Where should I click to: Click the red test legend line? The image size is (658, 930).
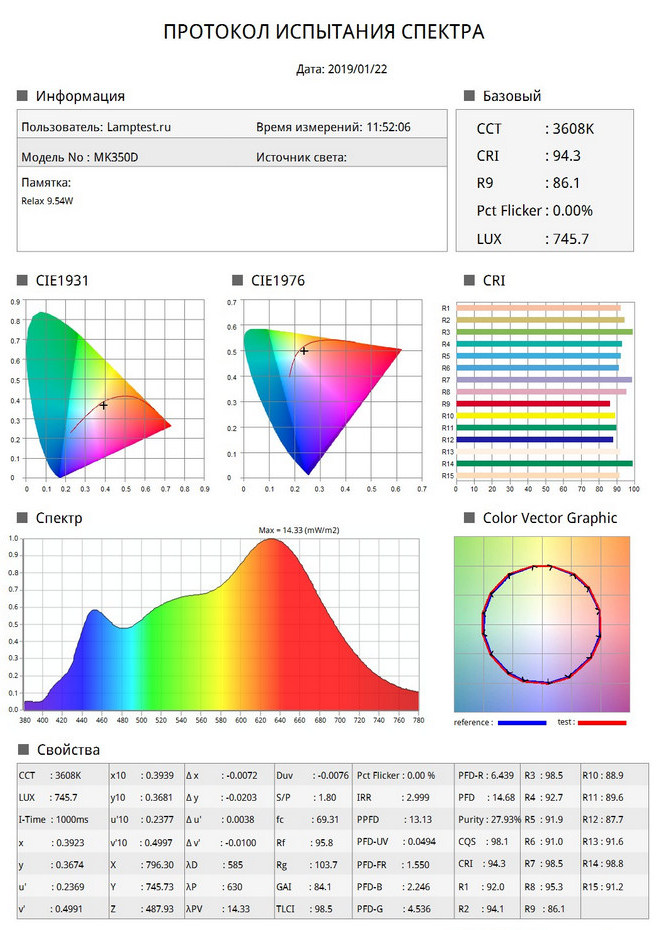tap(602, 722)
